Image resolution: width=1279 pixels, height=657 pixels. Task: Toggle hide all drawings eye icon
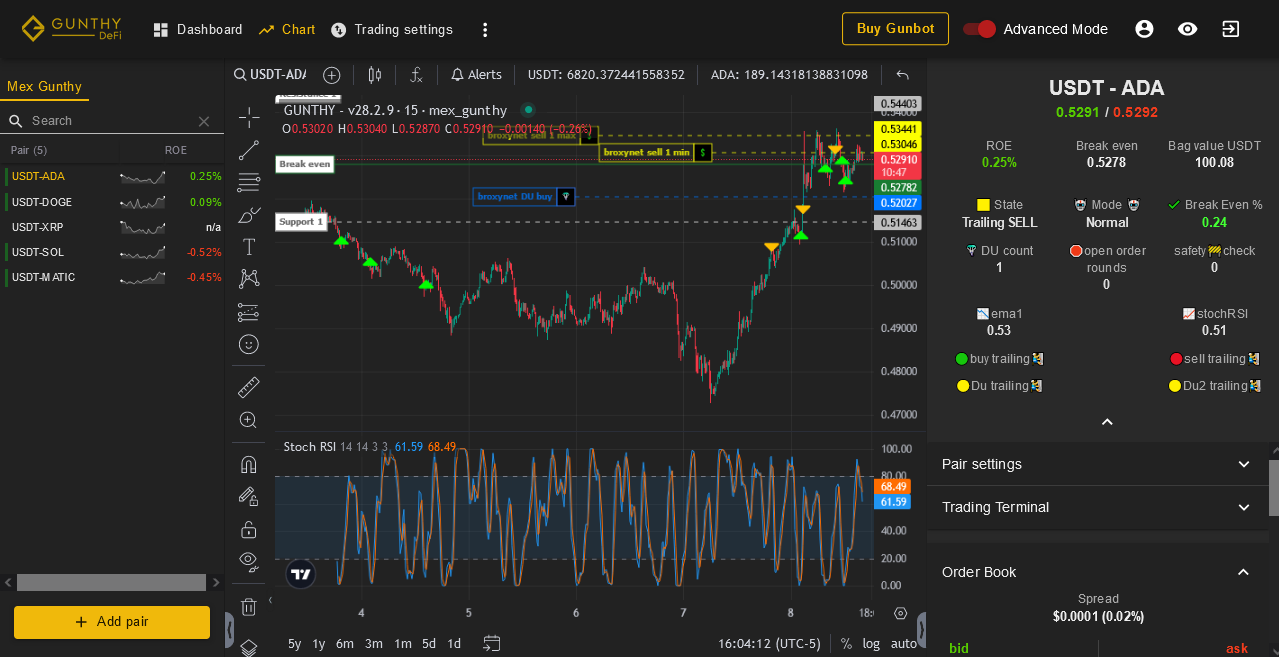coord(249,560)
